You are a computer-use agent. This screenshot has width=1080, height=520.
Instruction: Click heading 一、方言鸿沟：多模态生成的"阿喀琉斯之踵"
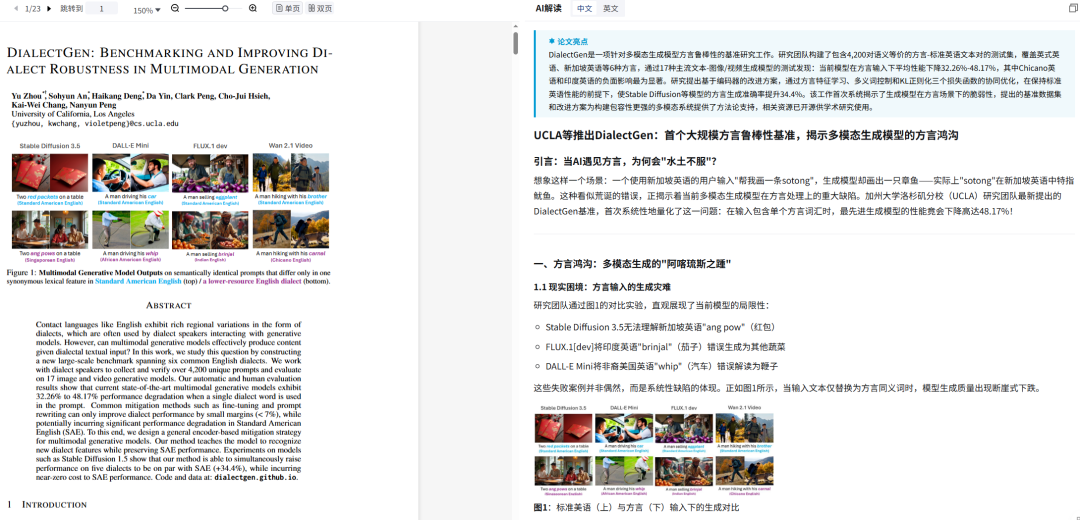(632, 264)
